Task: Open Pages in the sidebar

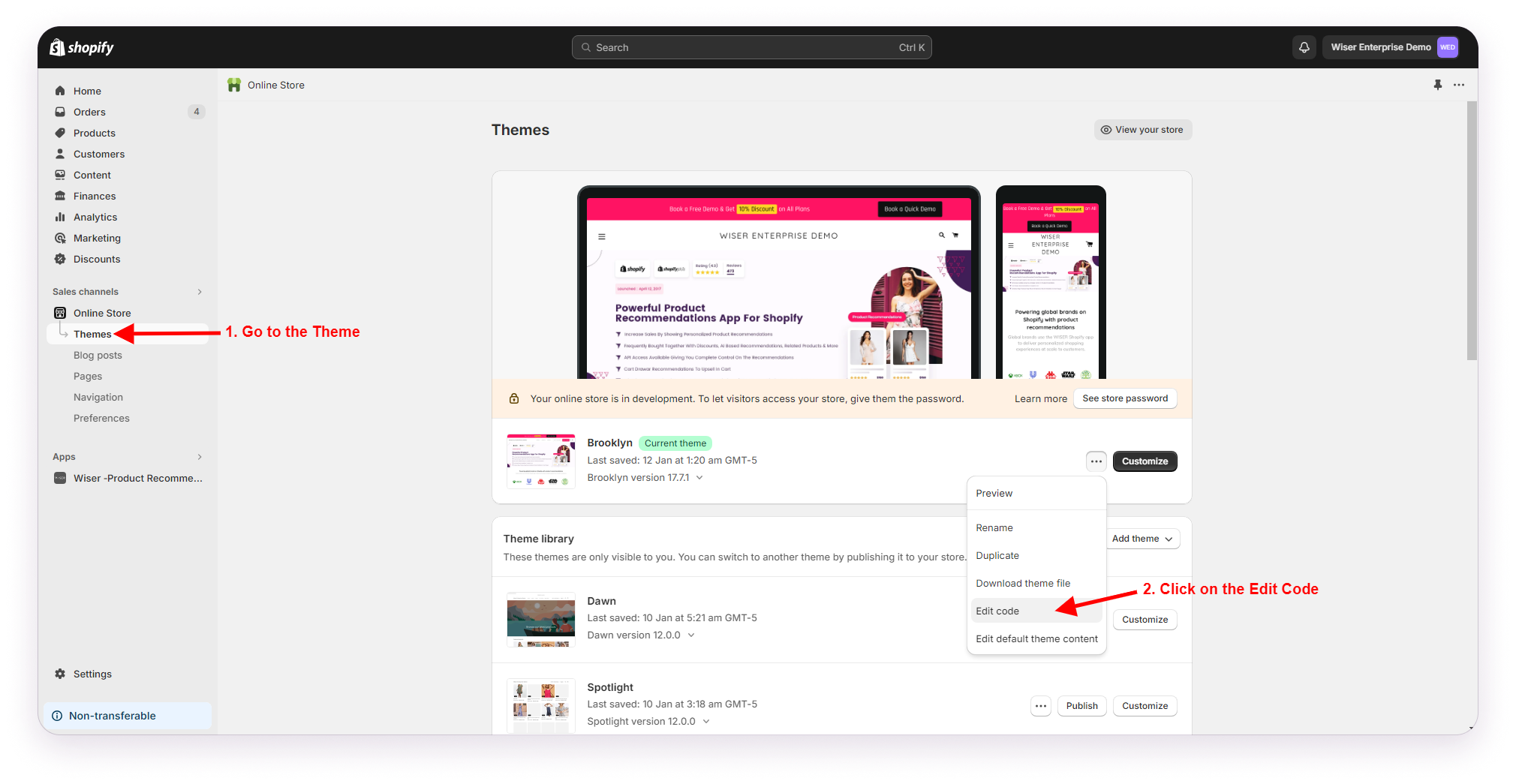Action: coord(88,377)
